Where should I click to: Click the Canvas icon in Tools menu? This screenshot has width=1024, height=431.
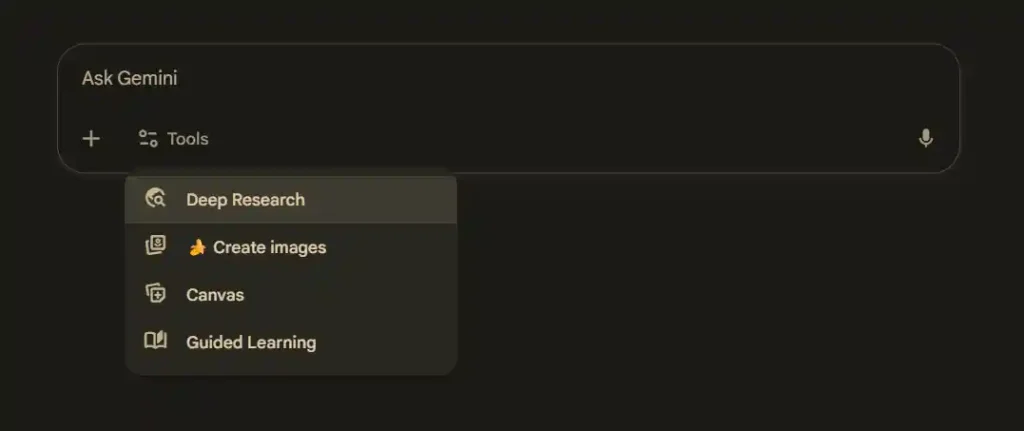(x=155, y=294)
